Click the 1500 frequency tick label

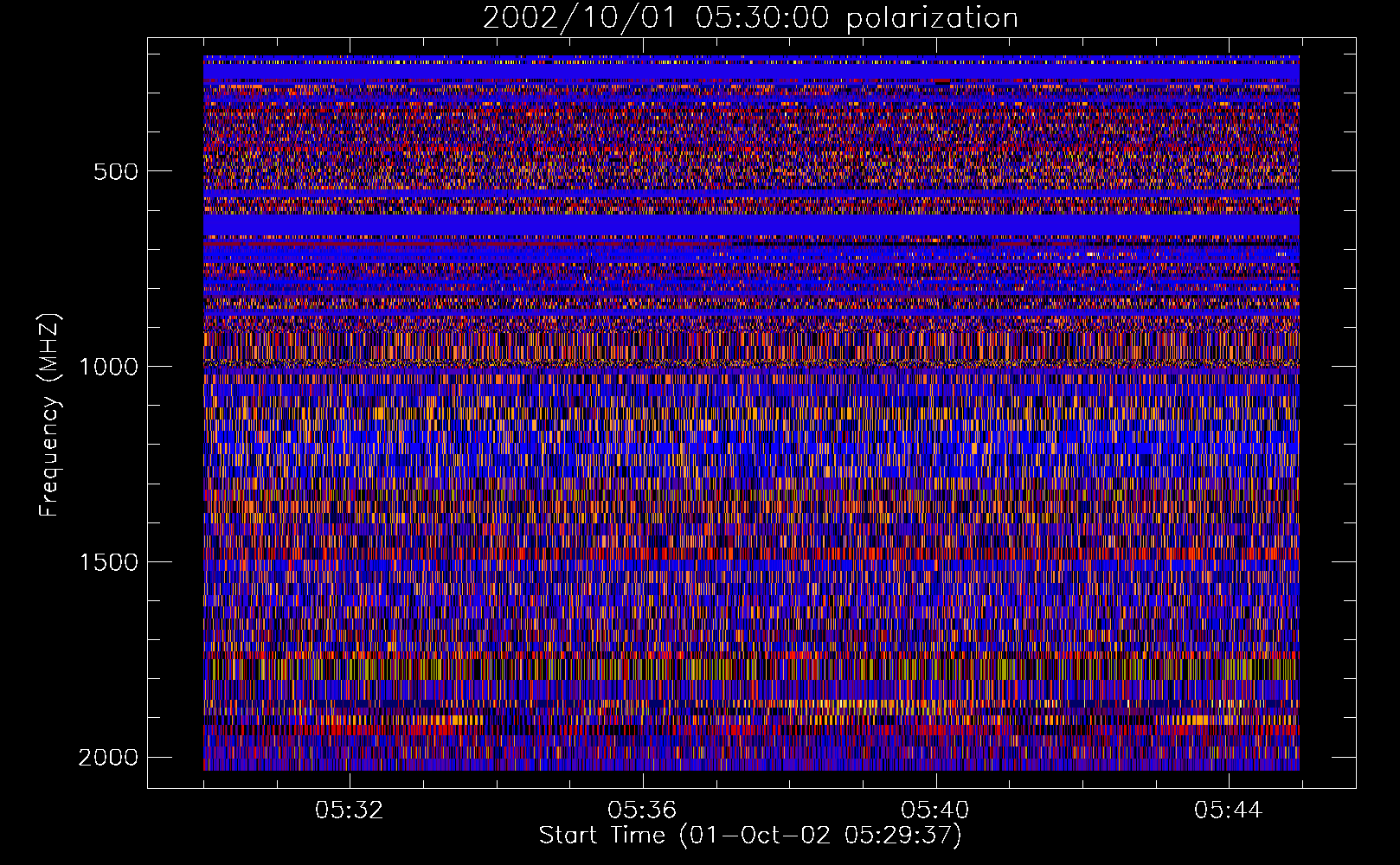pyautogui.click(x=108, y=562)
